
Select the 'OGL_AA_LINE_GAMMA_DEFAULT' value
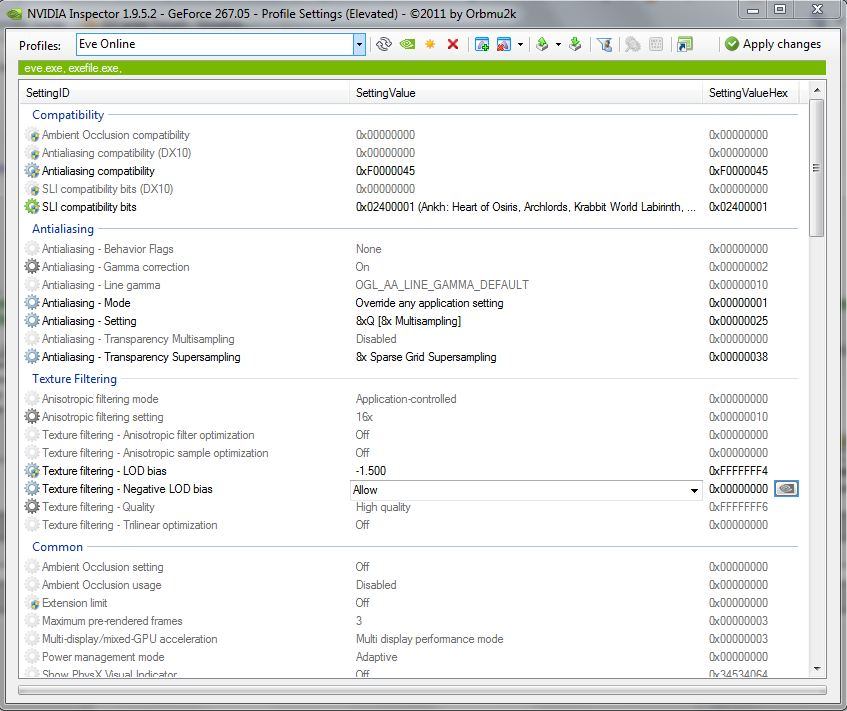pos(442,285)
